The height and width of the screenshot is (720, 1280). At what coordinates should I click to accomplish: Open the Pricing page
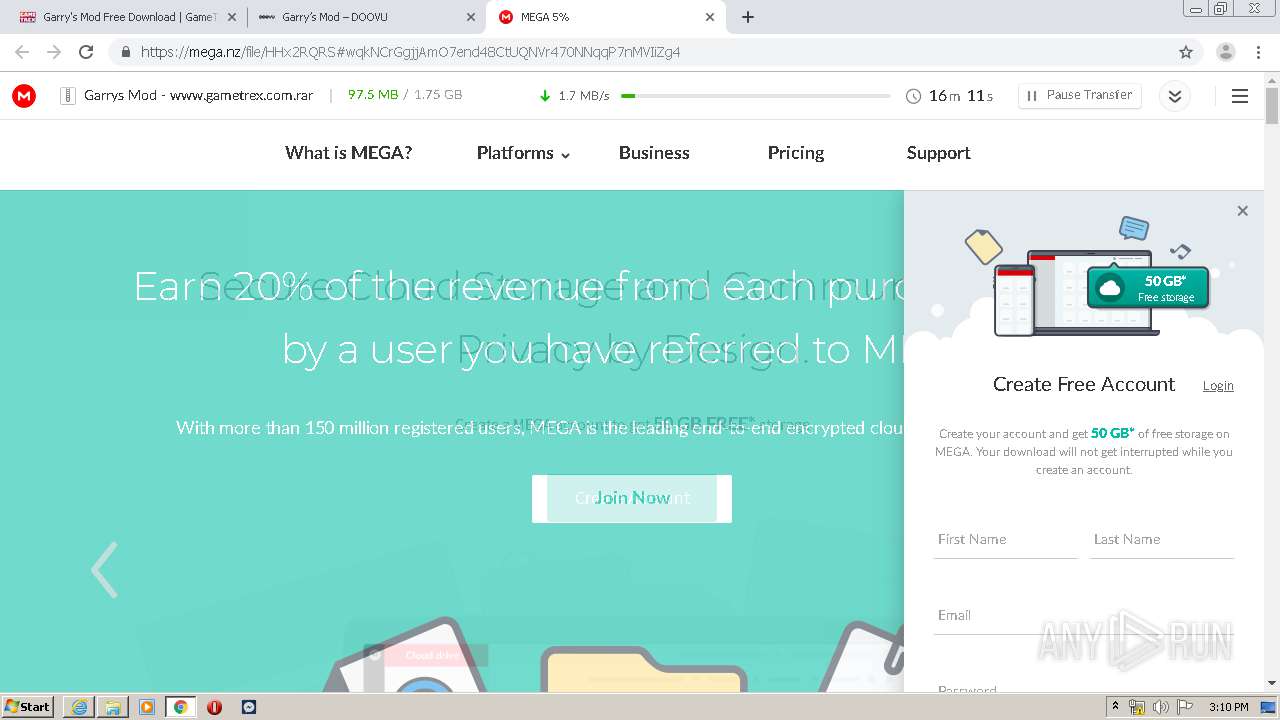coord(796,153)
